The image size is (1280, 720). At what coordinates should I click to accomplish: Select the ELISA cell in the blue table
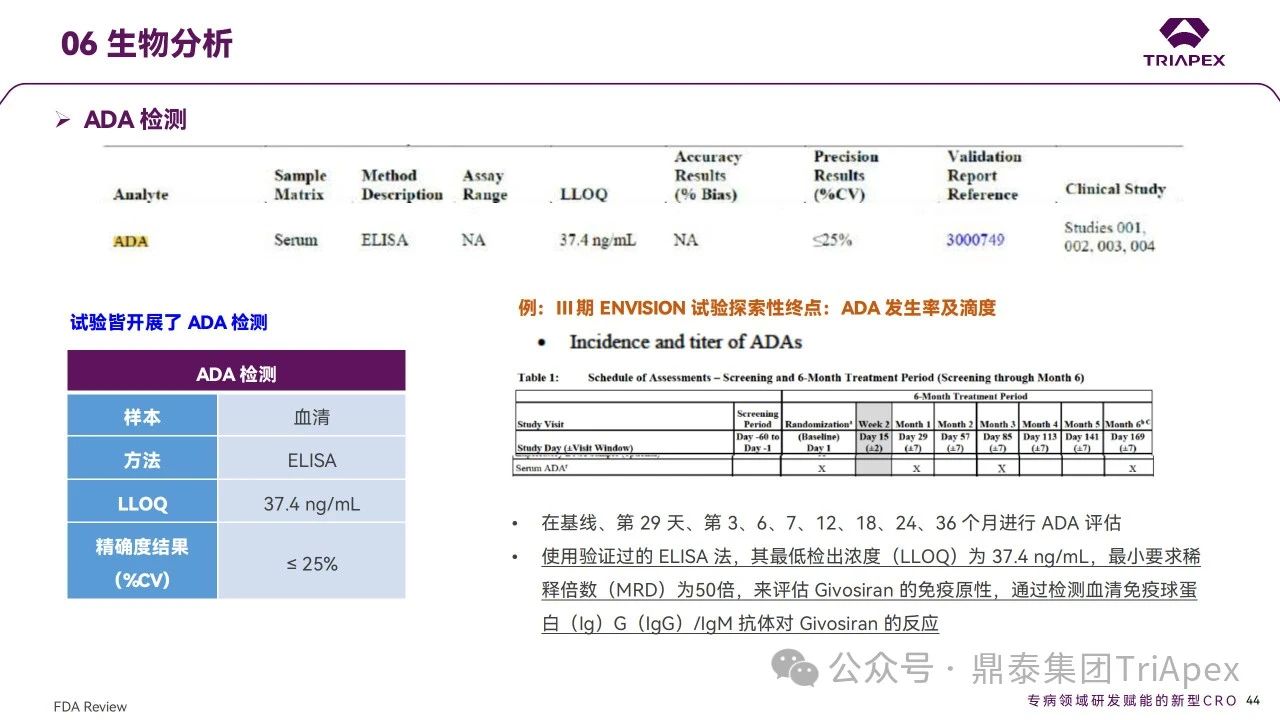[x=312, y=461]
